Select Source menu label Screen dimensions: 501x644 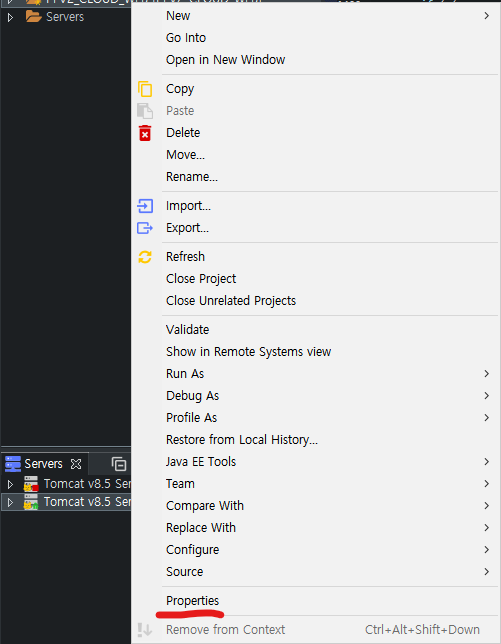(184, 572)
